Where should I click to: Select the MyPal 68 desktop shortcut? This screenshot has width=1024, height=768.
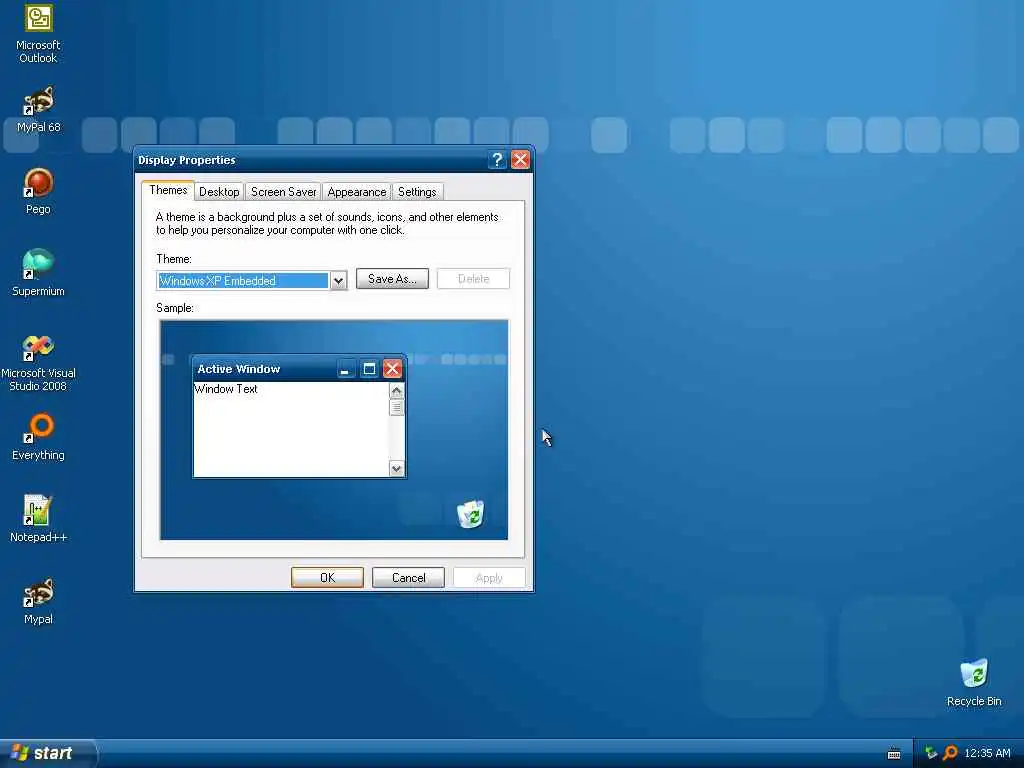pyautogui.click(x=39, y=109)
